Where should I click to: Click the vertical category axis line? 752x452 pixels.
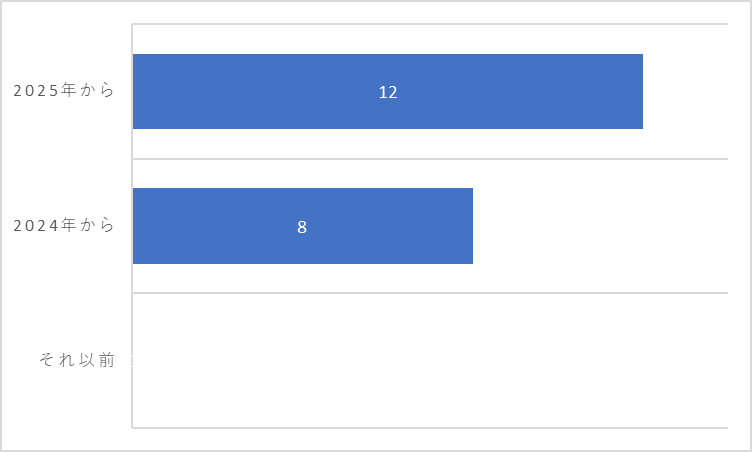[132, 226]
